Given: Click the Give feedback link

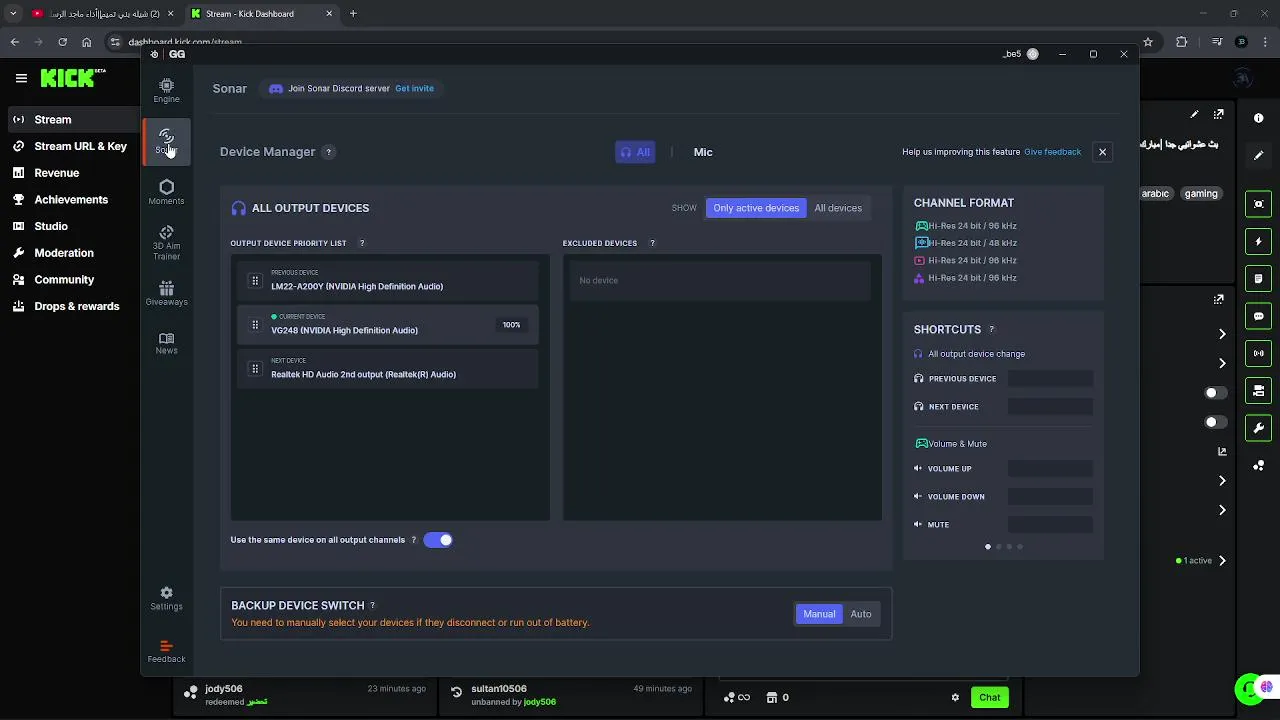Looking at the screenshot, I should (1052, 152).
